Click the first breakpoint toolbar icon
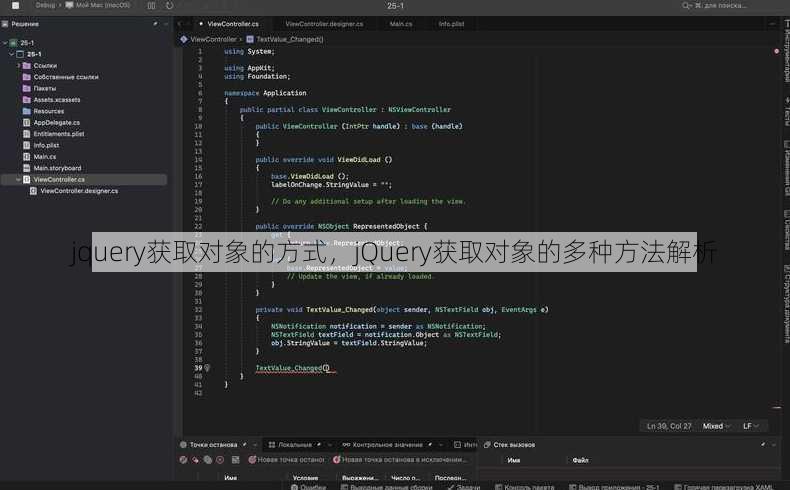 pyautogui.click(x=183, y=460)
